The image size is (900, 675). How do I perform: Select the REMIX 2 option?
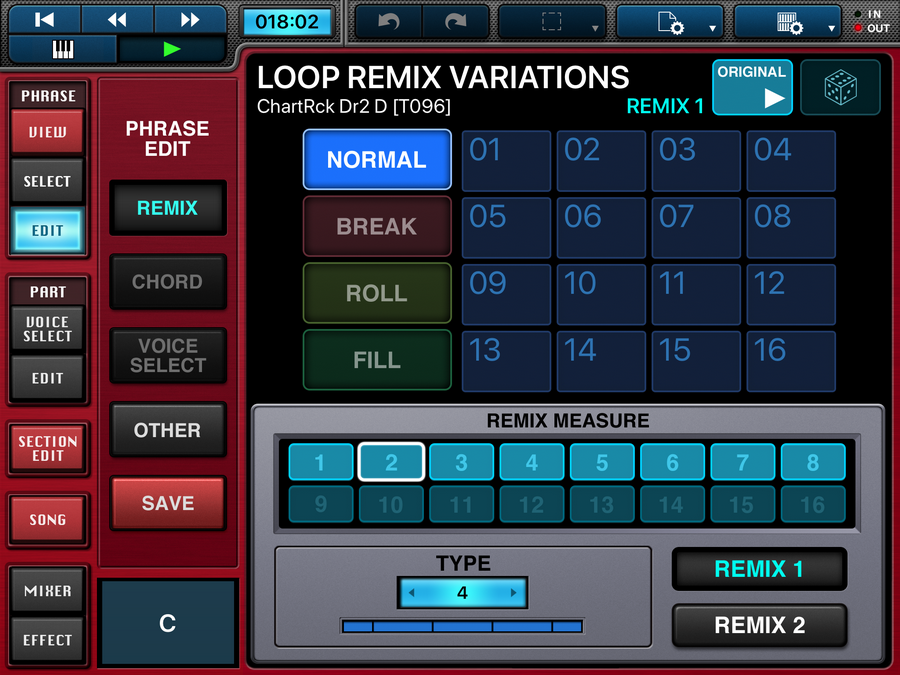(759, 626)
